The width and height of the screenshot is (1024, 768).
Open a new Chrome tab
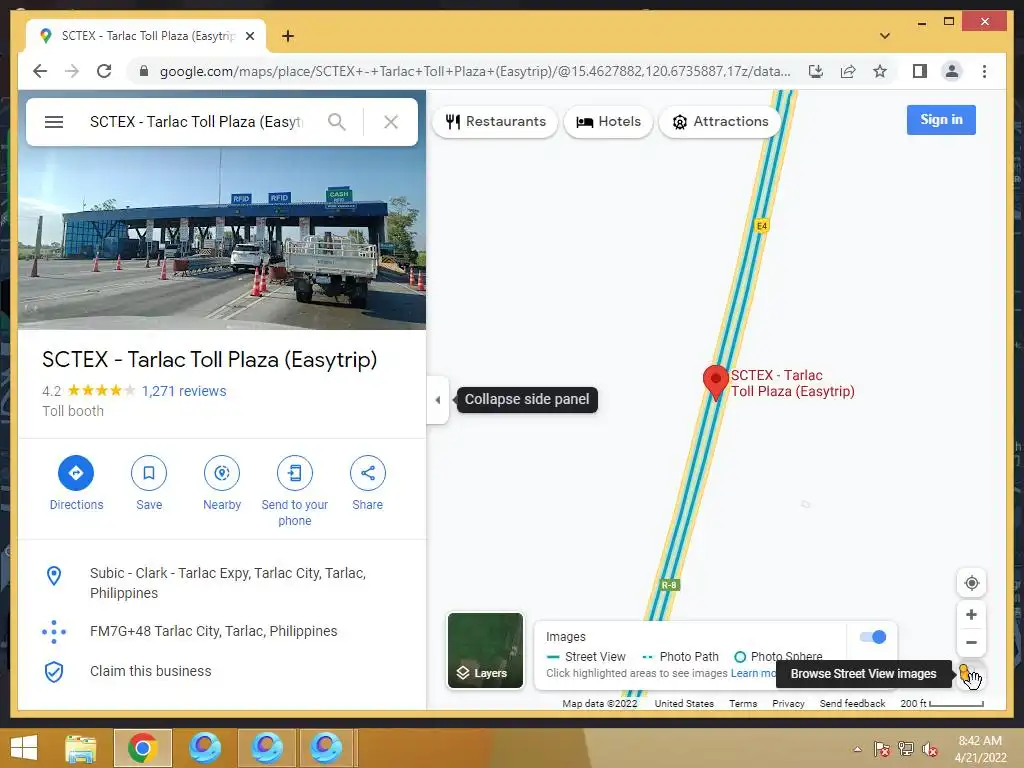[x=288, y=36]
